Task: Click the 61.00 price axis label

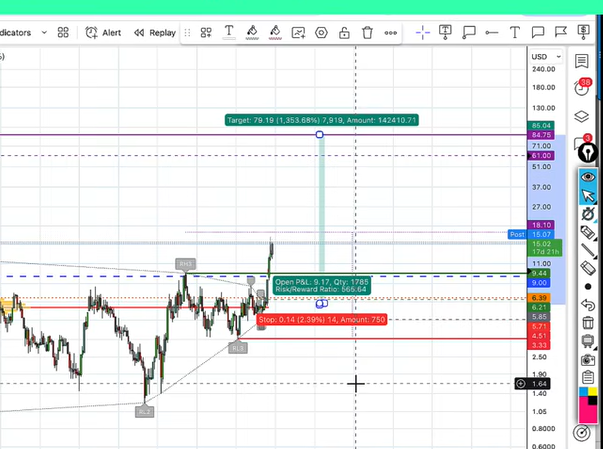Action: point(541,156)
